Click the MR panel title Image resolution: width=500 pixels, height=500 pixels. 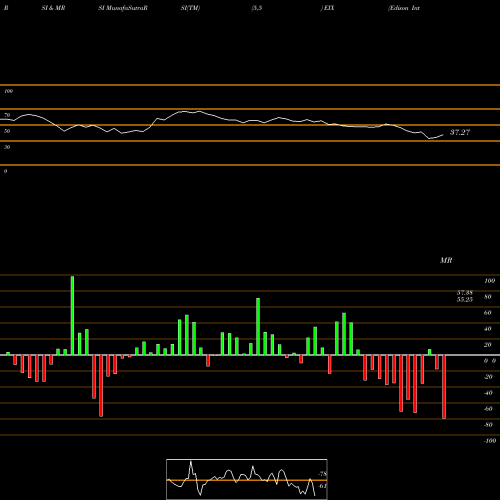446,260
